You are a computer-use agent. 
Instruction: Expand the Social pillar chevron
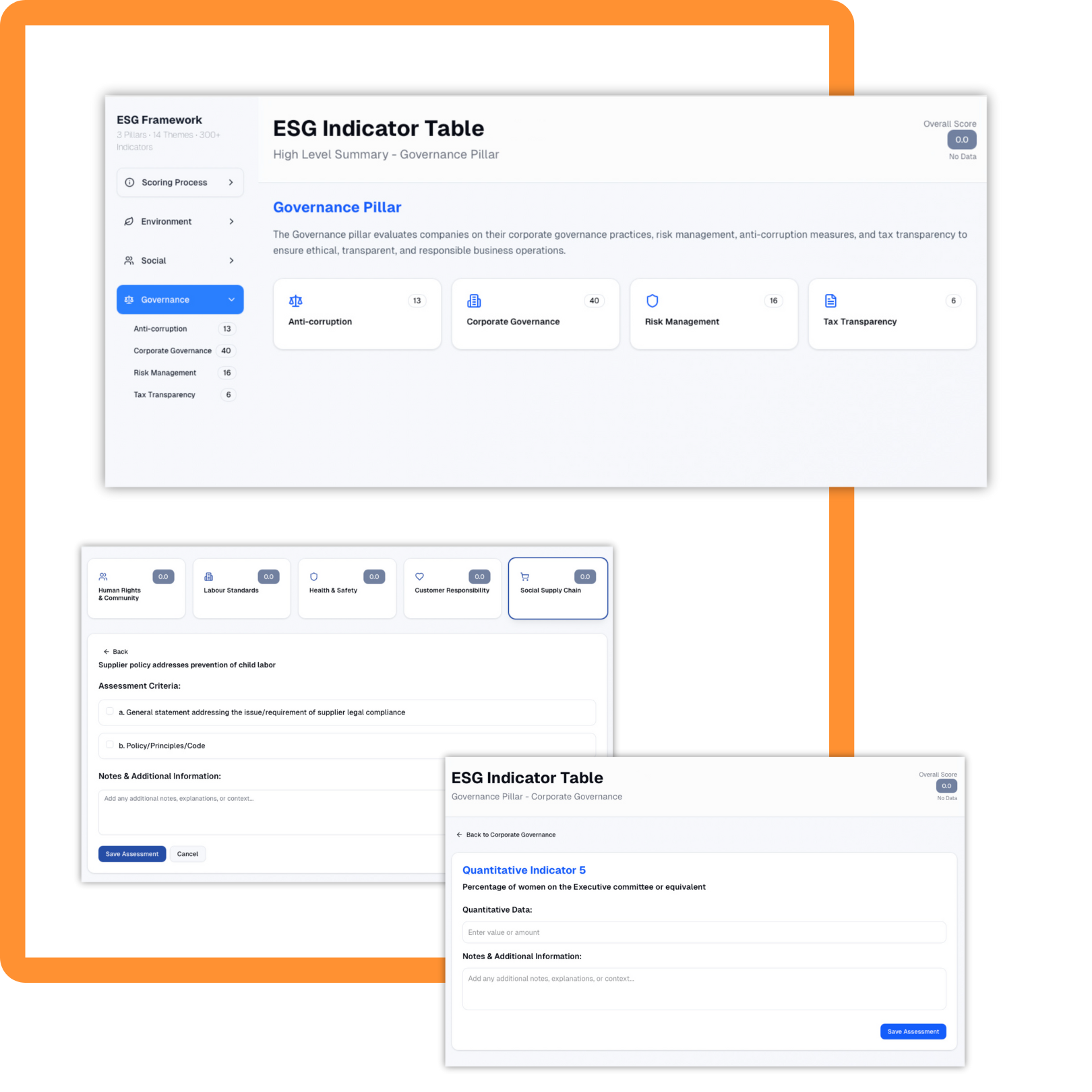point(231,261)
